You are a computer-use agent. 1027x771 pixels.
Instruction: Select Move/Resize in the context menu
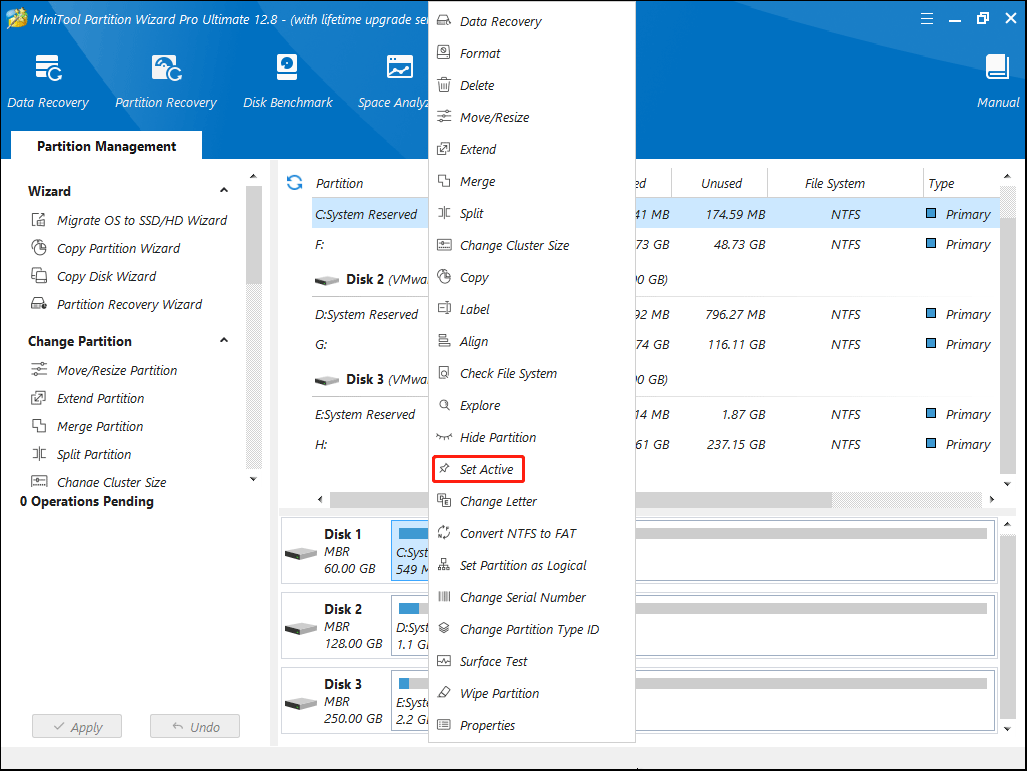[x=495, y=117]
